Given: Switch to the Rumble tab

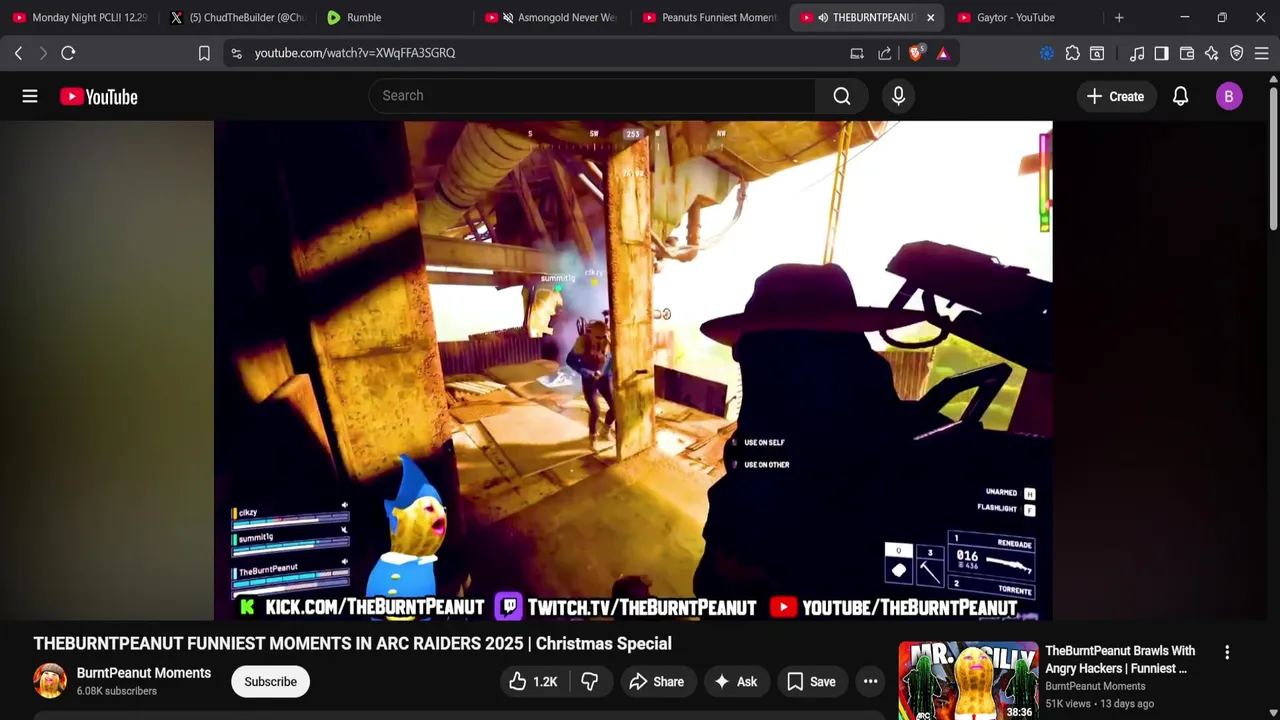Looking at the screenshot, I should 395,17.
